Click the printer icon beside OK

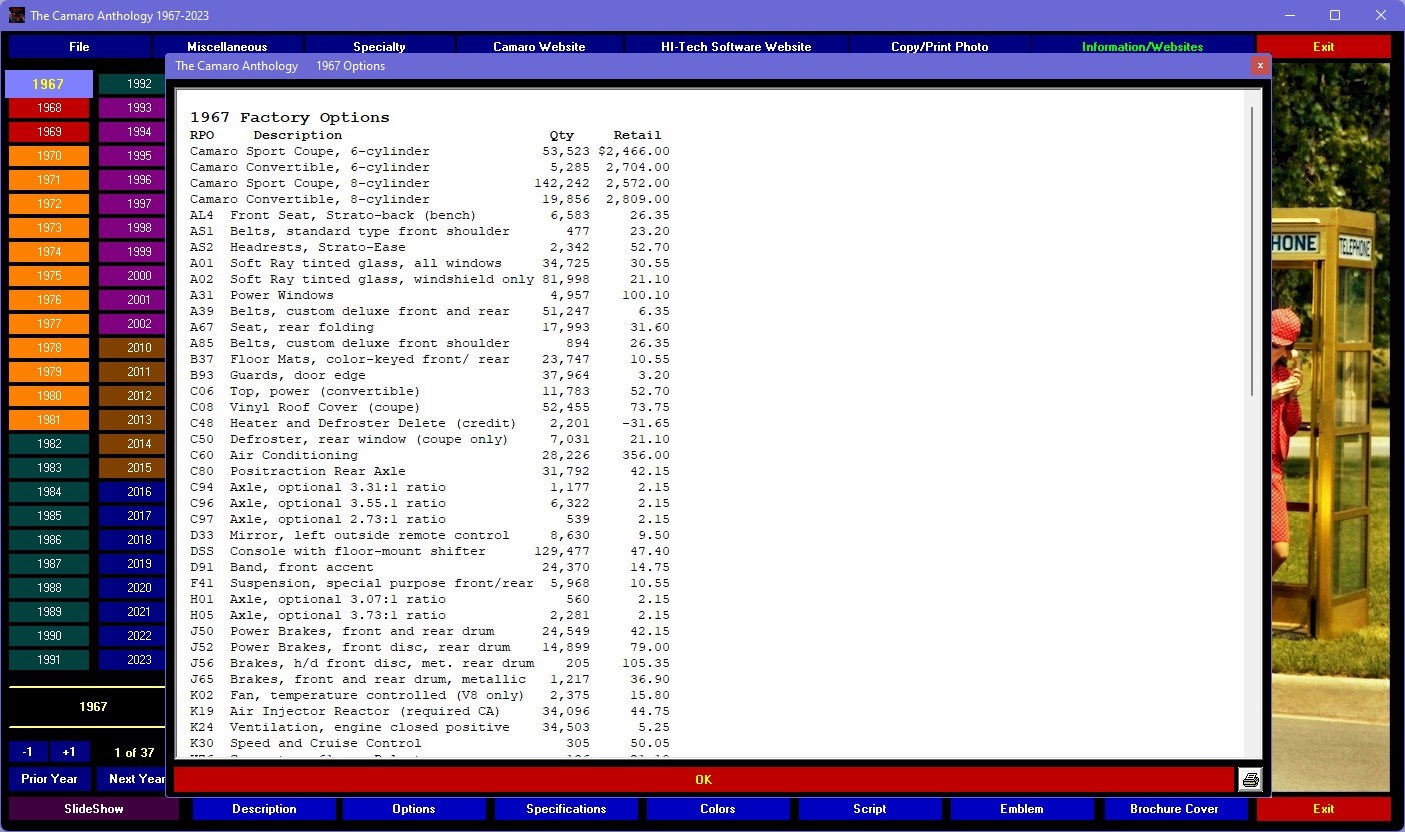[x=1250, y=779]
